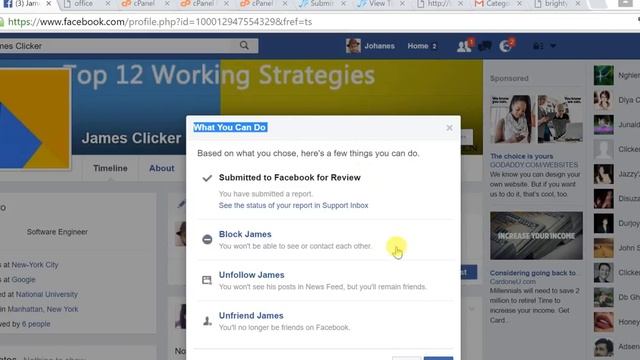Go to Johanes profile link
This screenshot has width=640, height=360.
(379, 46)
